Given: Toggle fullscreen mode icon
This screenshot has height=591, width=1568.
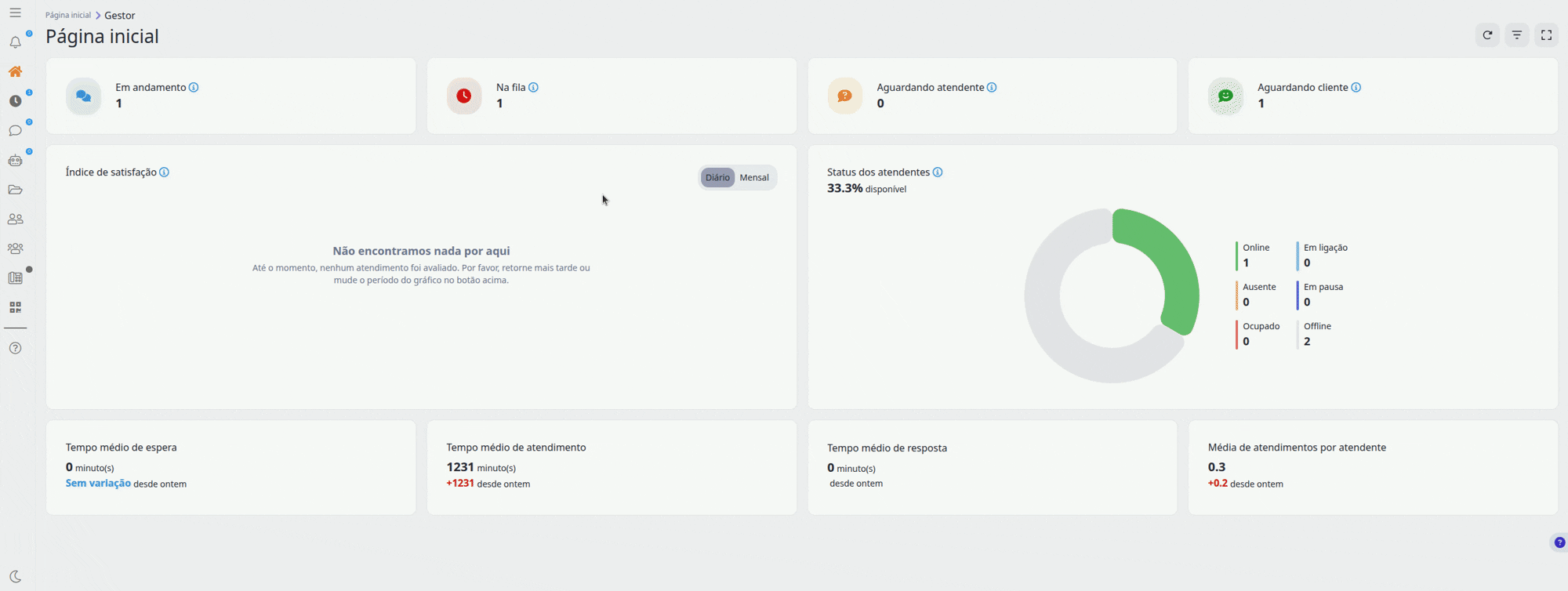Looking at the screenshot, I should tap(1547, 35).
